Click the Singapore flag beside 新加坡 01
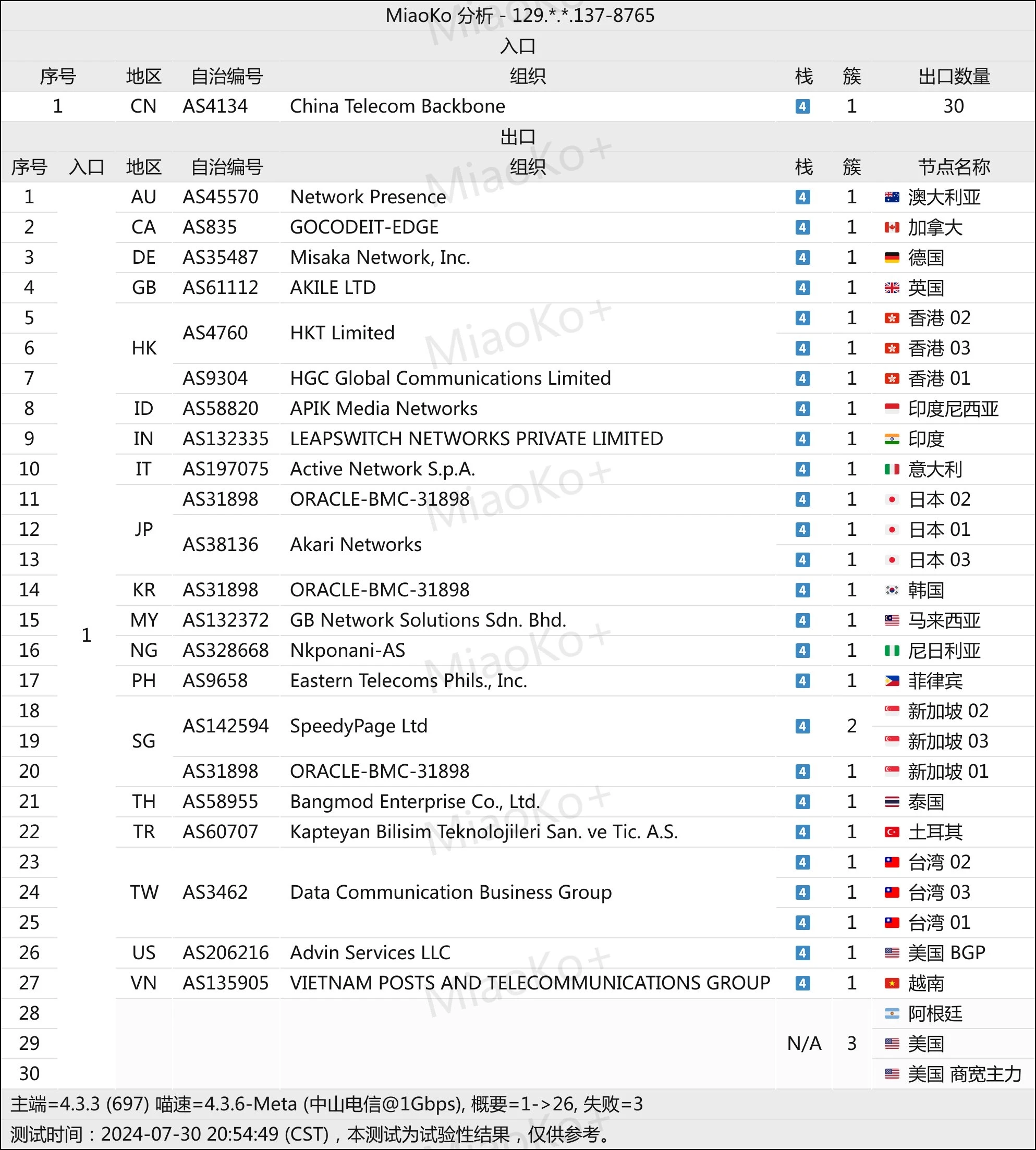The width and height of the screenshot is (1036, 1150). coord(892,772)
